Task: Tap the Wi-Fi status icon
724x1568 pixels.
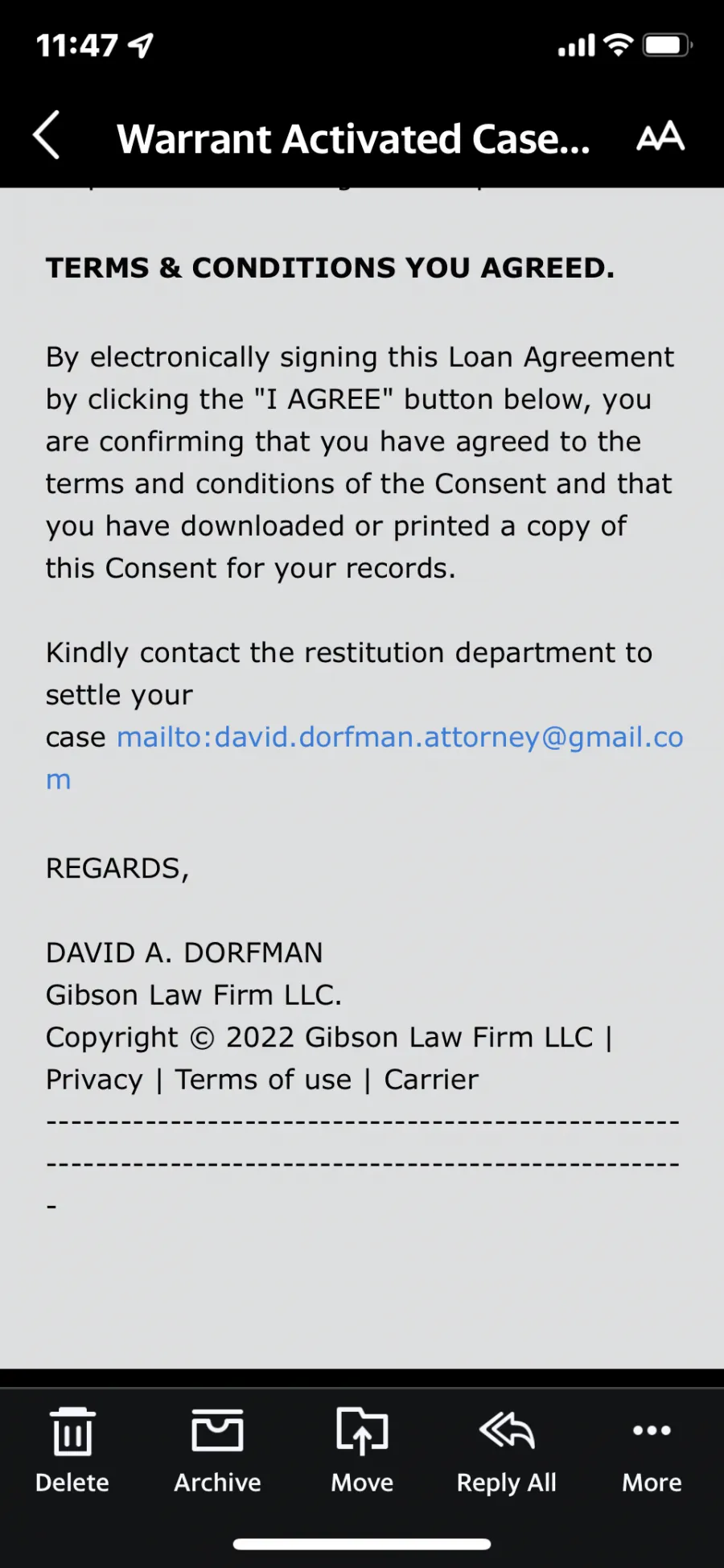Action: [x=618, y=45]
